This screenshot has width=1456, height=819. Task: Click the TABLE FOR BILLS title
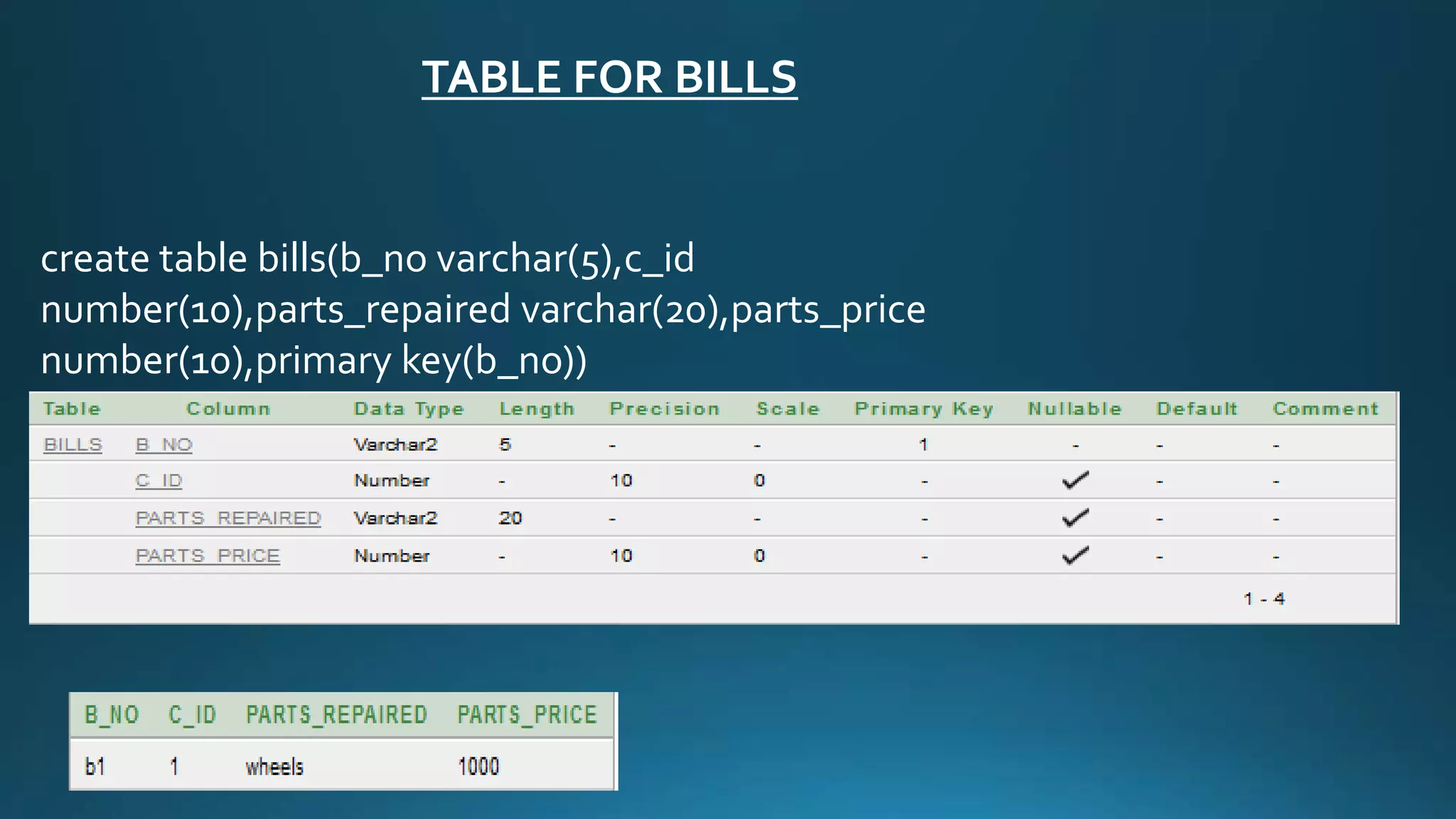point(609,77)
